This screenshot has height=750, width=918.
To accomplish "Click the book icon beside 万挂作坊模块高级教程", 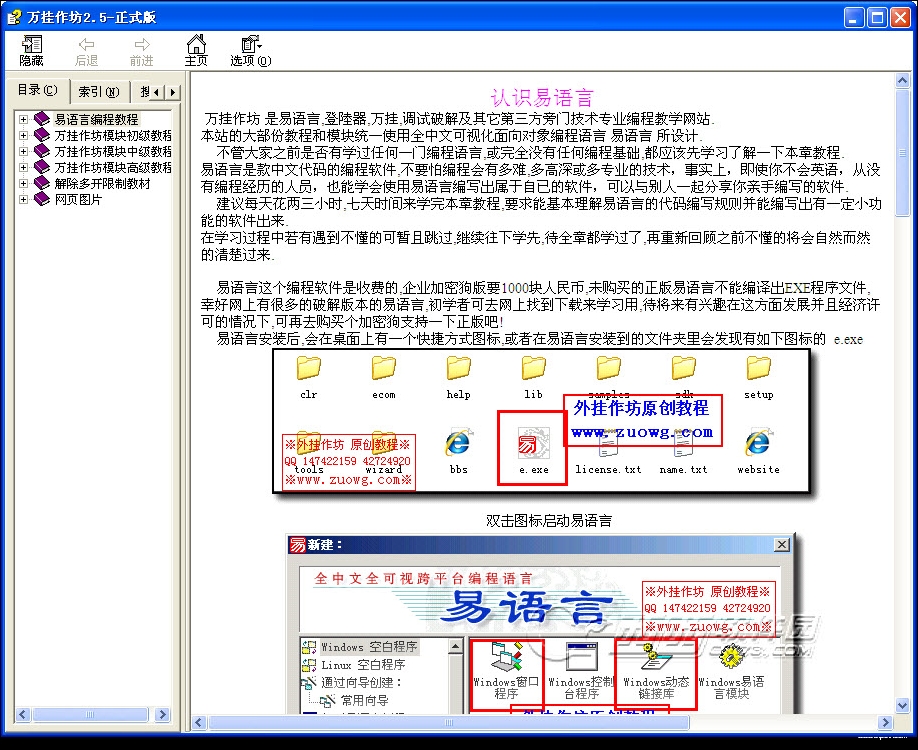I will tap(42, 167).
